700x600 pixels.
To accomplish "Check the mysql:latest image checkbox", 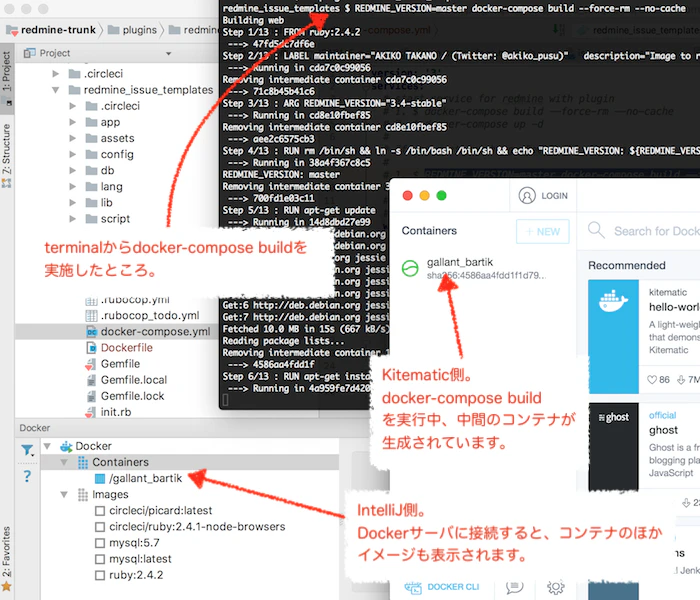I will [100, 559].
